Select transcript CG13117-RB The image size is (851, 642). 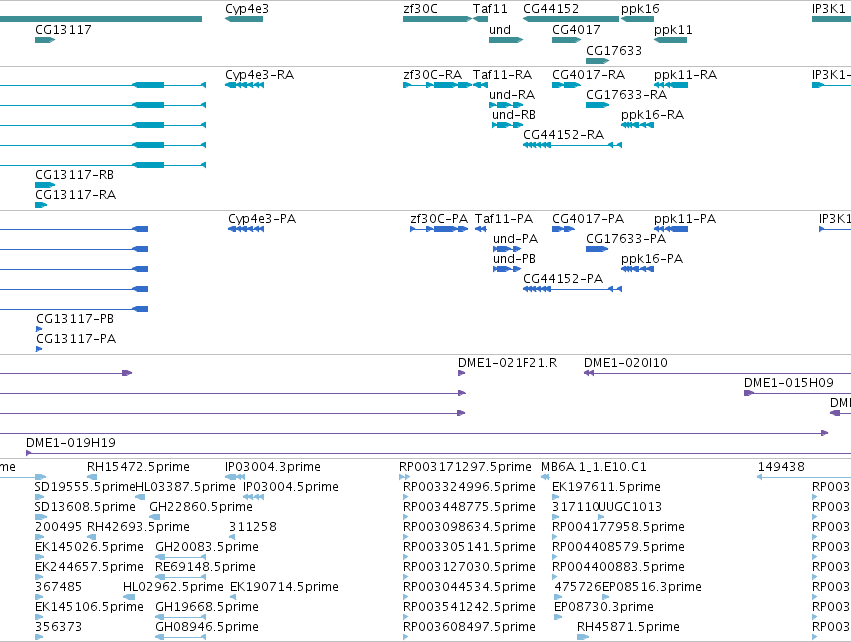(45, 185)
